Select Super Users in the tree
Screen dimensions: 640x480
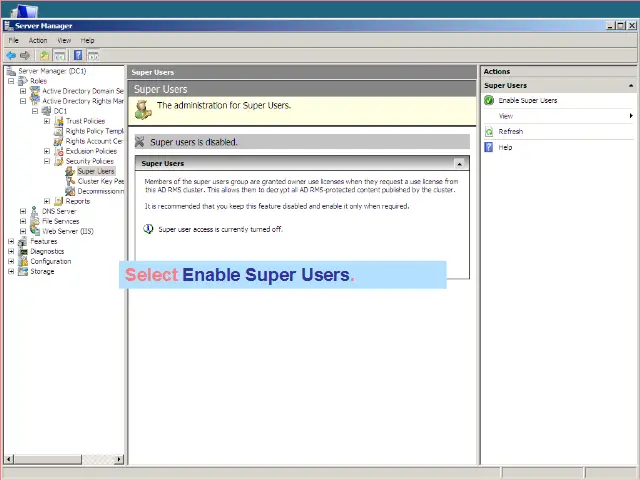click(96, 171)
